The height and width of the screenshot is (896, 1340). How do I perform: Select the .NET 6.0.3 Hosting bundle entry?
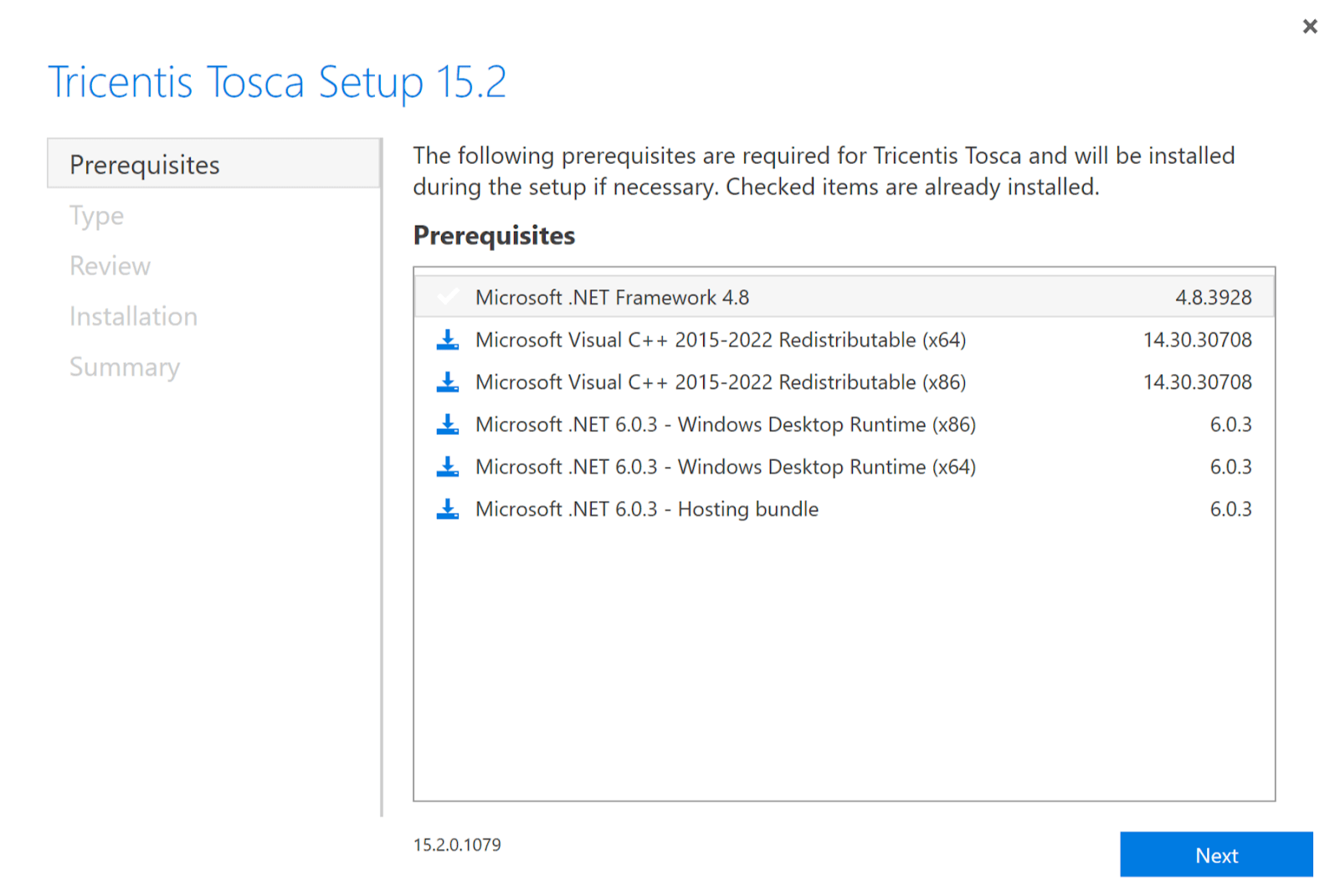coord(753,509)
